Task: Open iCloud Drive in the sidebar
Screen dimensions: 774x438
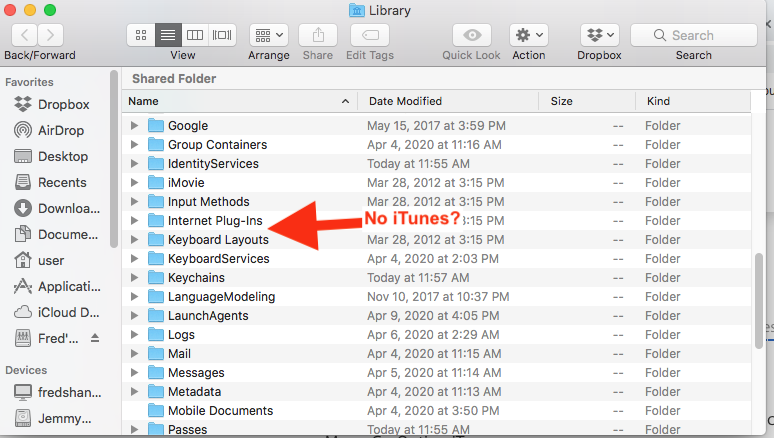Action: pyautogui.click(x=56, y=313)
